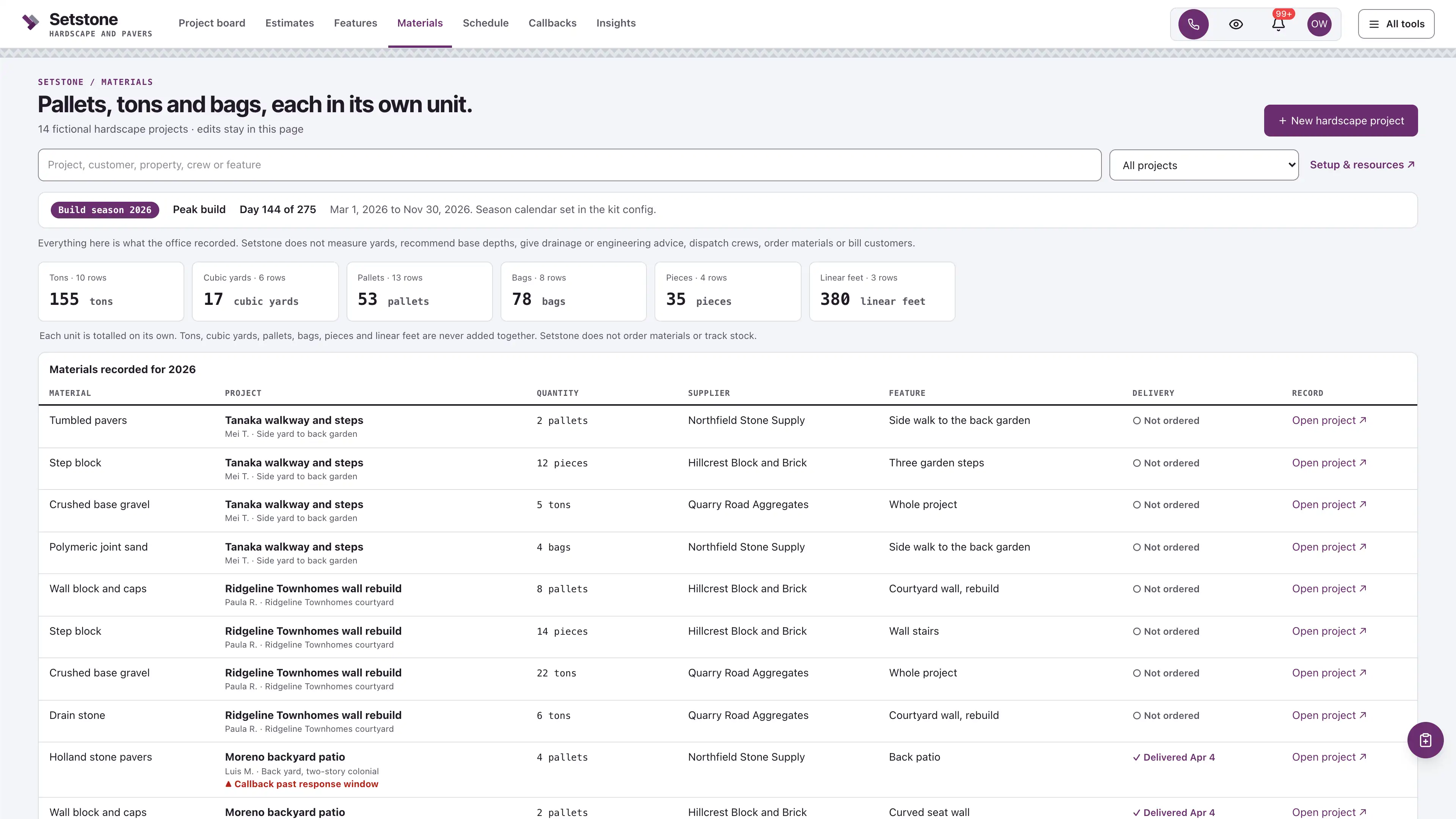Focus the project search input field

point(569,165)
